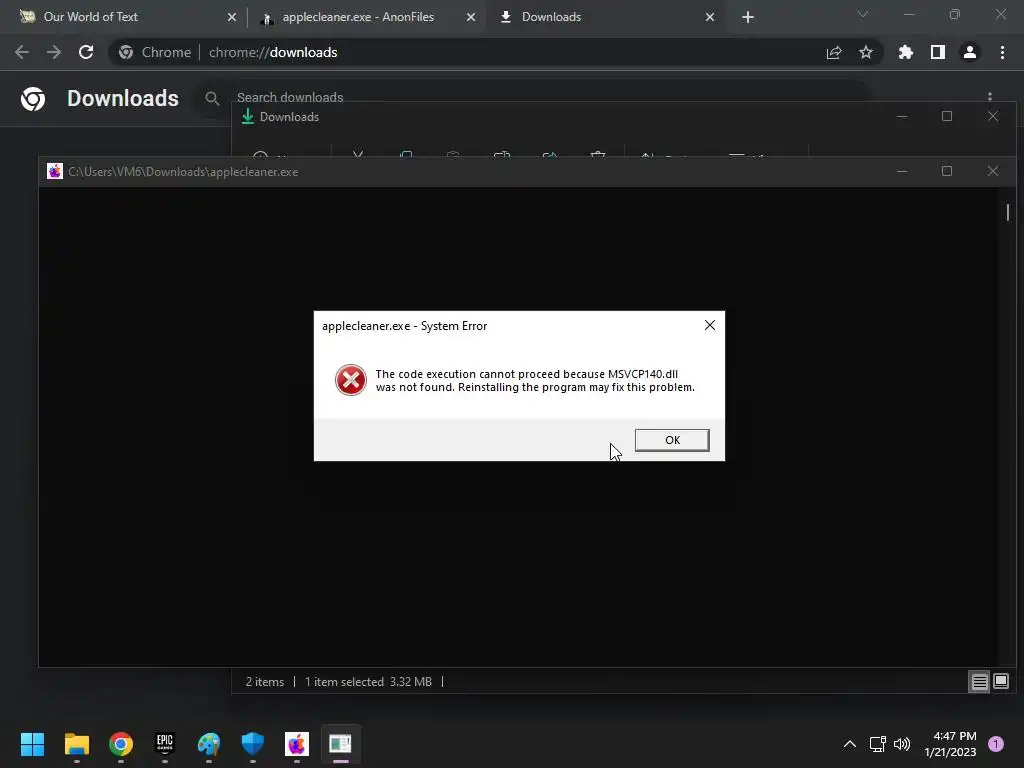This screenshot has height=768, width=1024.
Task: Click the search magnifier on Downloads page
Action: point(212,99)
